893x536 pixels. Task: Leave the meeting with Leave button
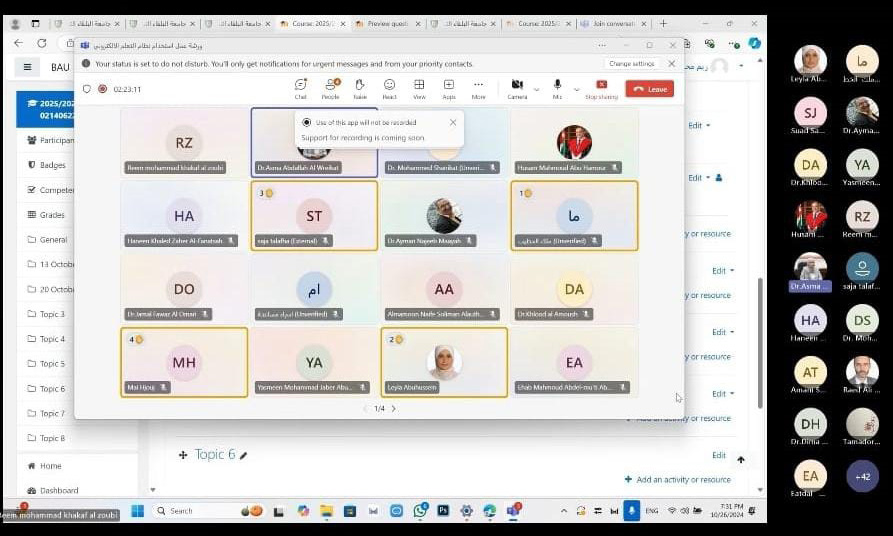tap(650, 89)
